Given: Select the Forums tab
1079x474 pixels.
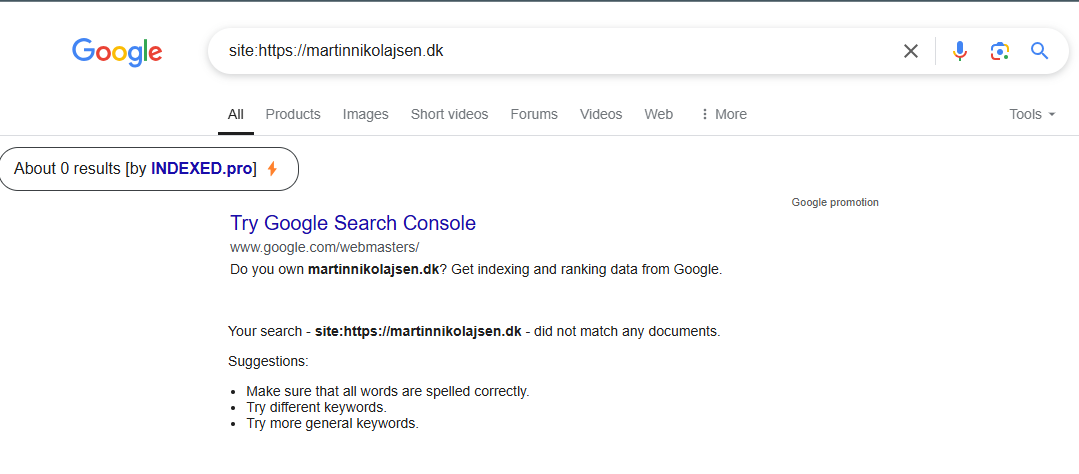Looking at the screenshot, I should pyautogui.click(x=534, y=114).
